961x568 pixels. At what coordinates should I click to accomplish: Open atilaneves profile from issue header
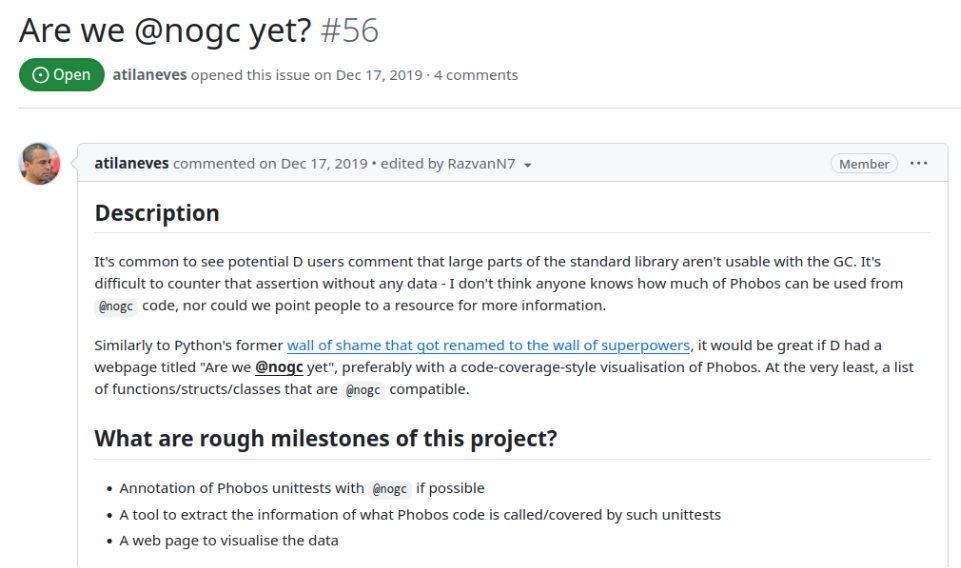click(150, 75)
